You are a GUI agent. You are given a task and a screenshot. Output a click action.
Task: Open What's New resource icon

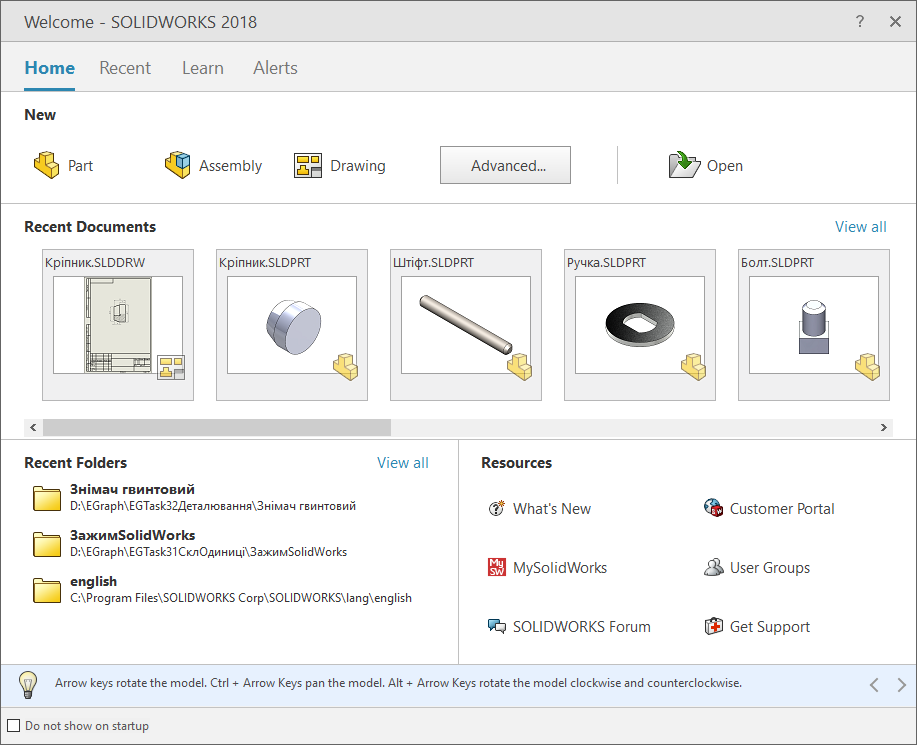(496, 508)
